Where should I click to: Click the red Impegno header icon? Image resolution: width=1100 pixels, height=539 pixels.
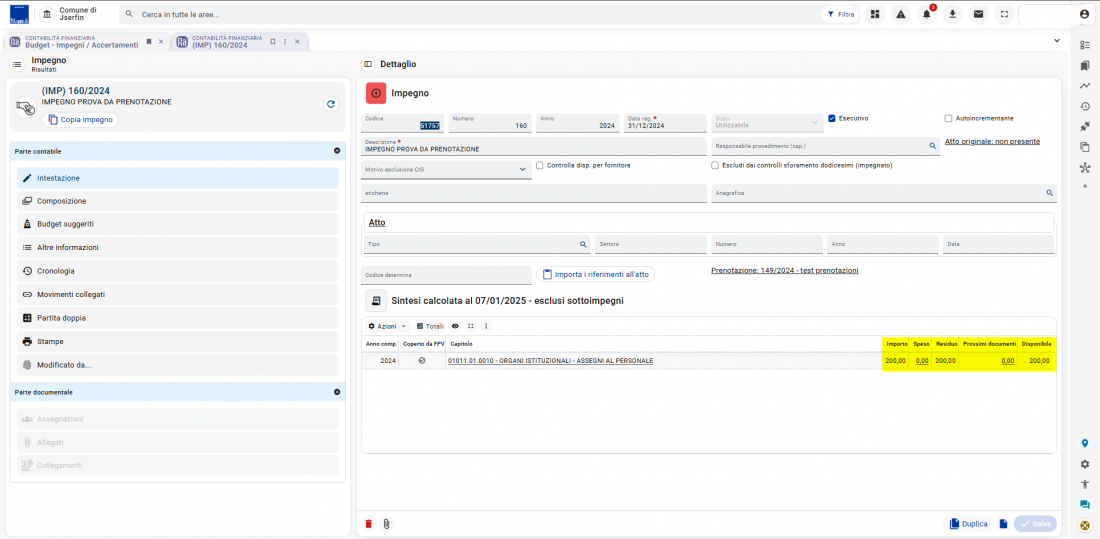[376, 93]
